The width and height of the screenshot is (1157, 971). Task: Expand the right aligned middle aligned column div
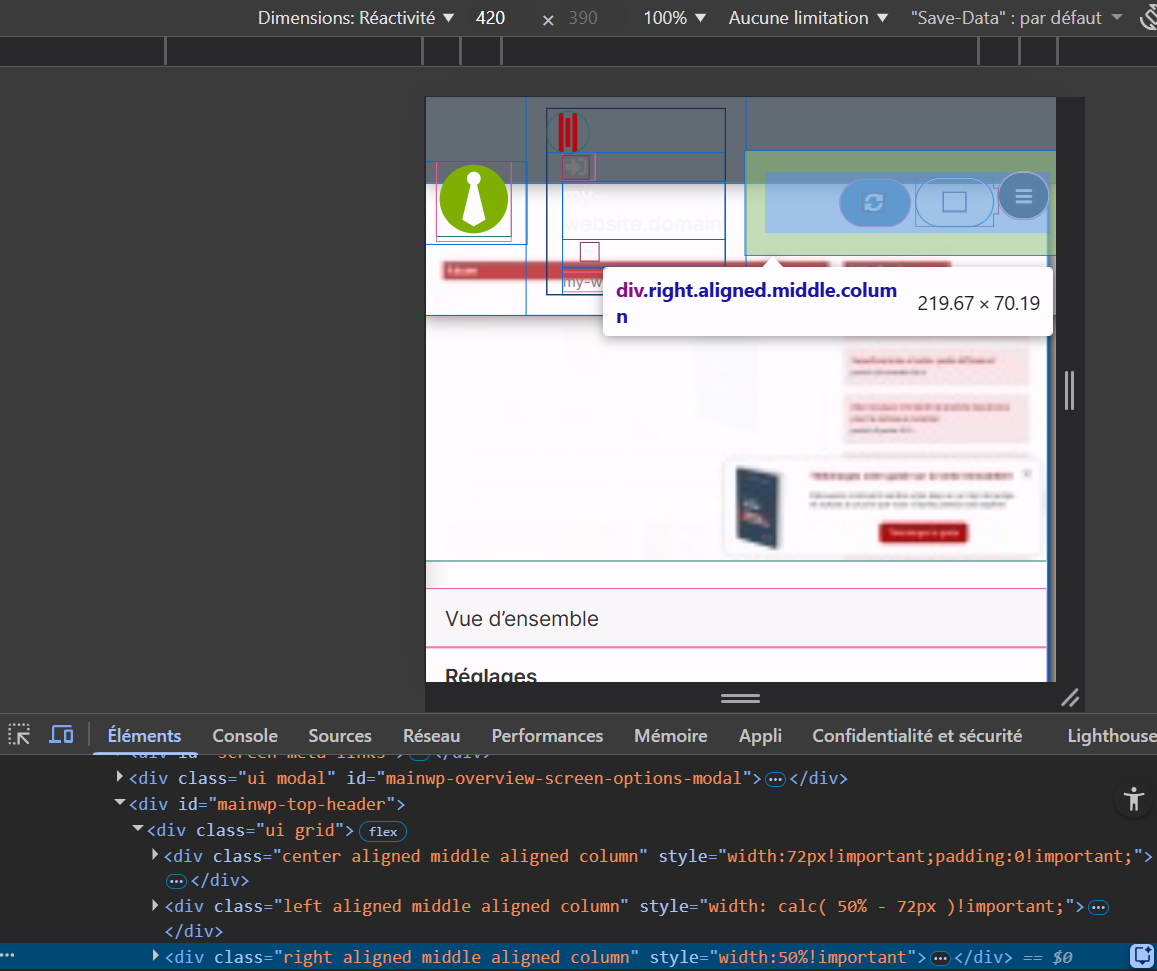click(x=155, y=956)
